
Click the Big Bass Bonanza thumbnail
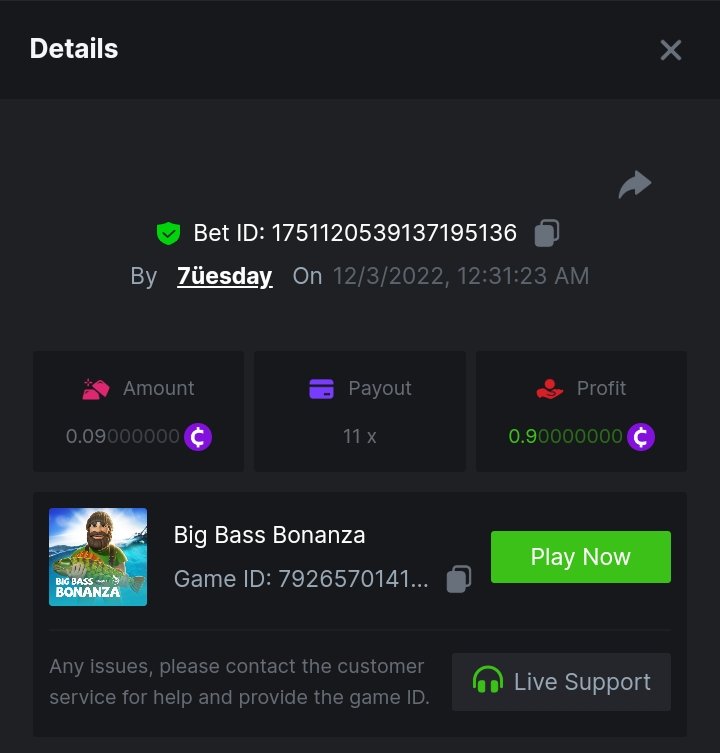(98, 557)
